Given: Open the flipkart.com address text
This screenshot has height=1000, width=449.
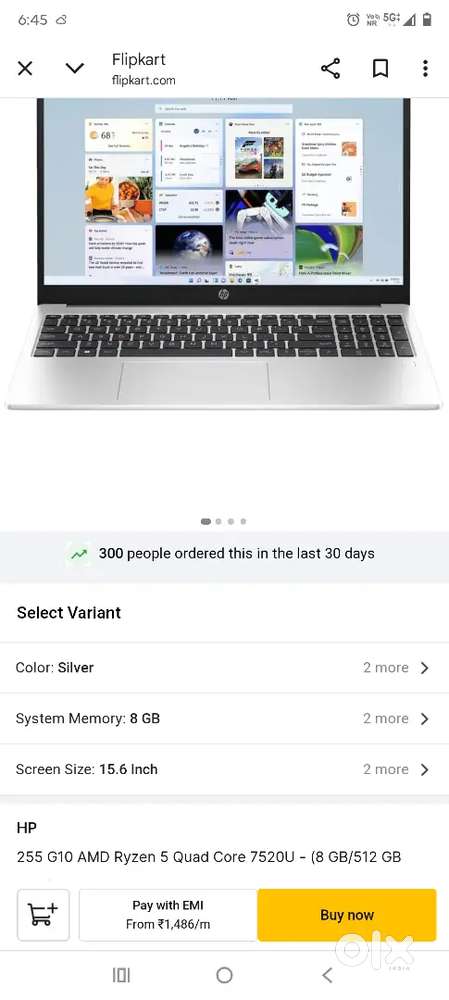Looking at the screenshot, I should tap(144, 80).
